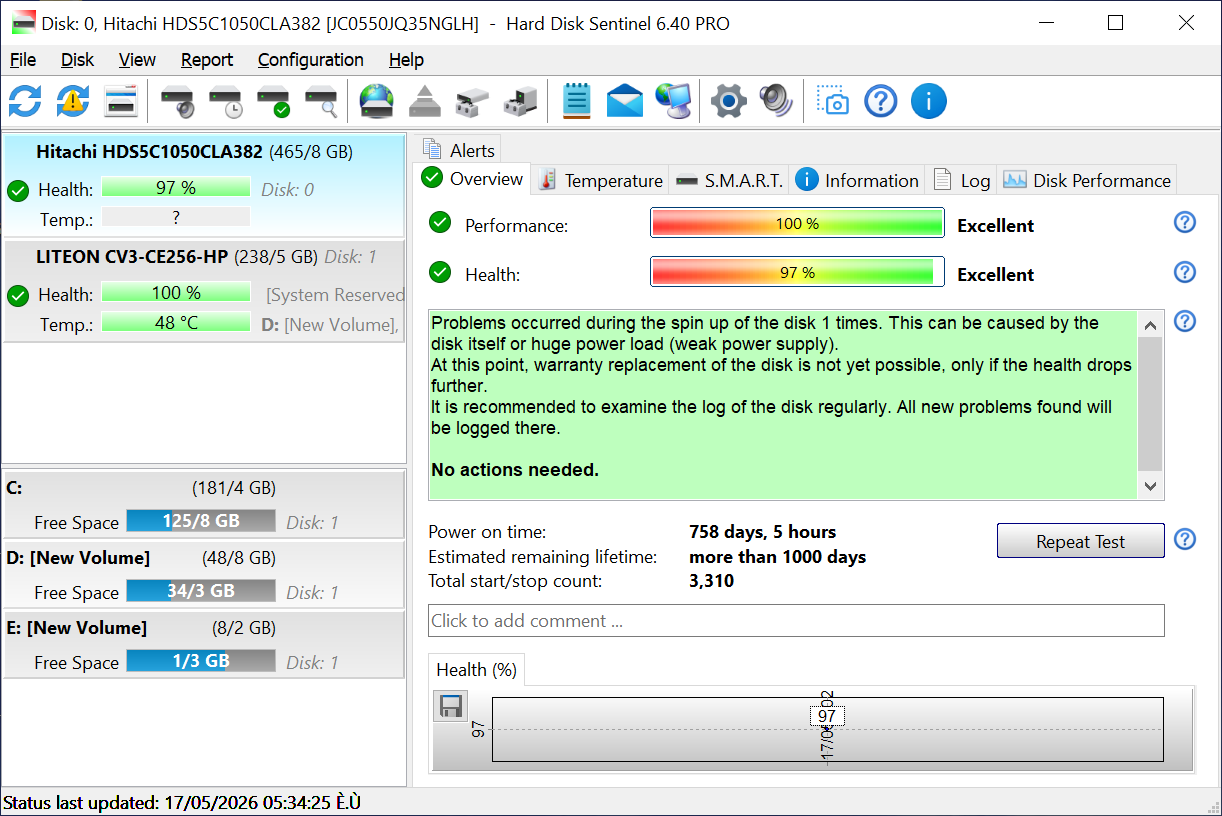Click the Health 97 % gradient bar
Screen dimensions: 1222x816
coord(797,272)
